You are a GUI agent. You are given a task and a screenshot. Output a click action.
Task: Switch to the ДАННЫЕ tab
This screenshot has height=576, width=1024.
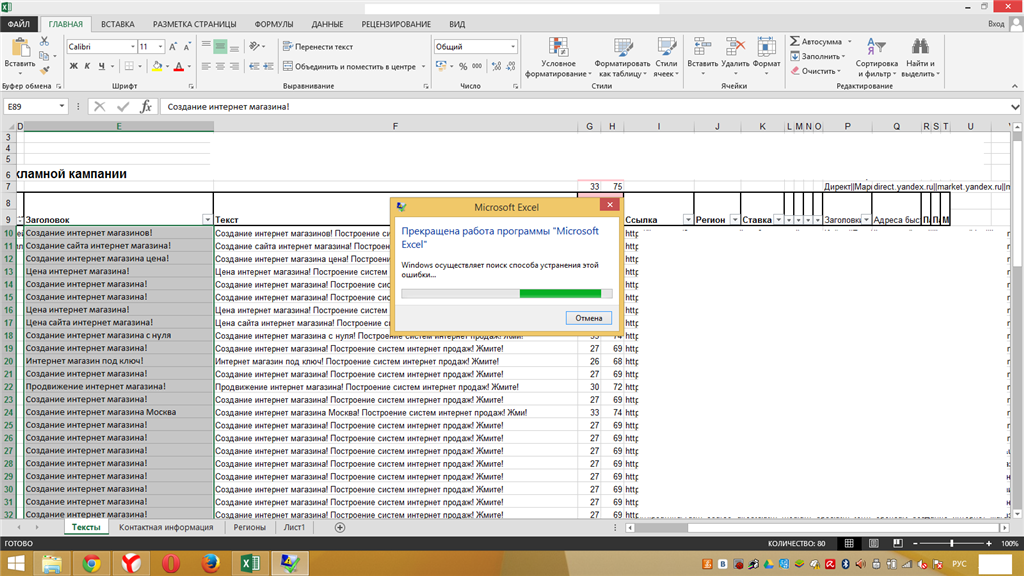(x=327, y=24)
